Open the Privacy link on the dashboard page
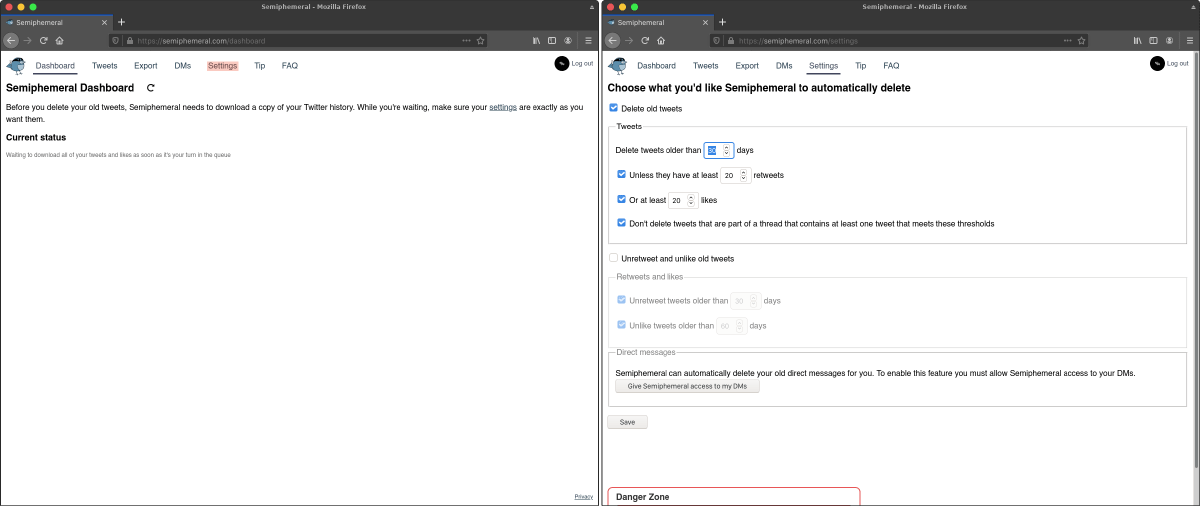1200x506 pixels. click(584, 496)
